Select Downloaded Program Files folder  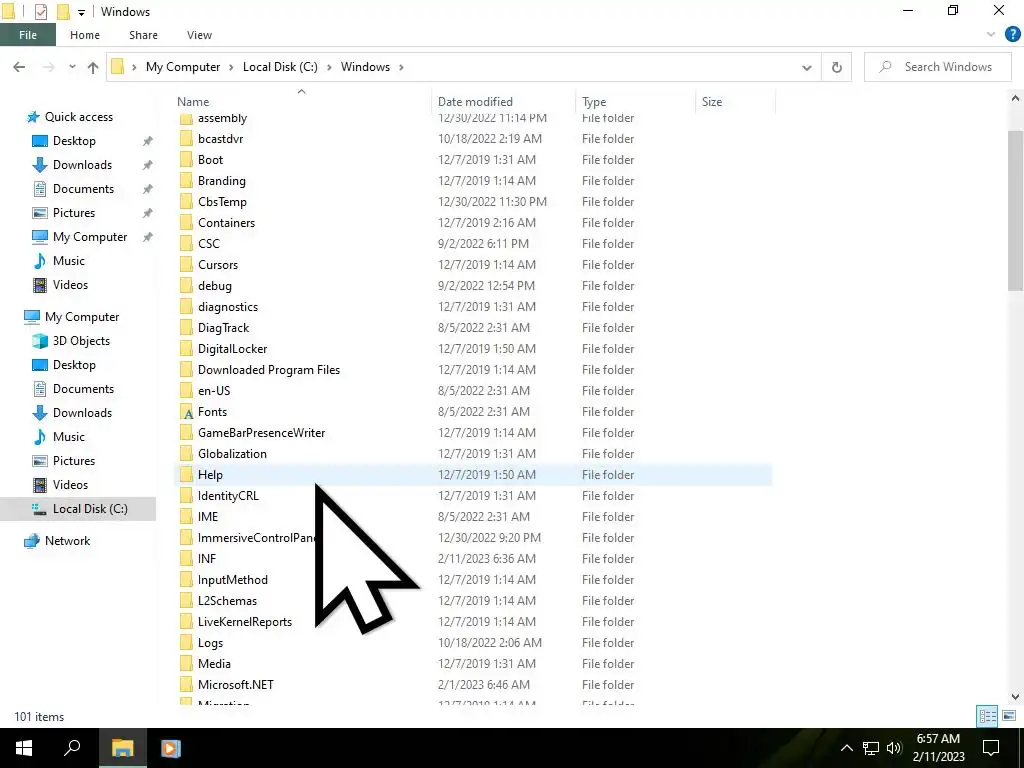268,370
